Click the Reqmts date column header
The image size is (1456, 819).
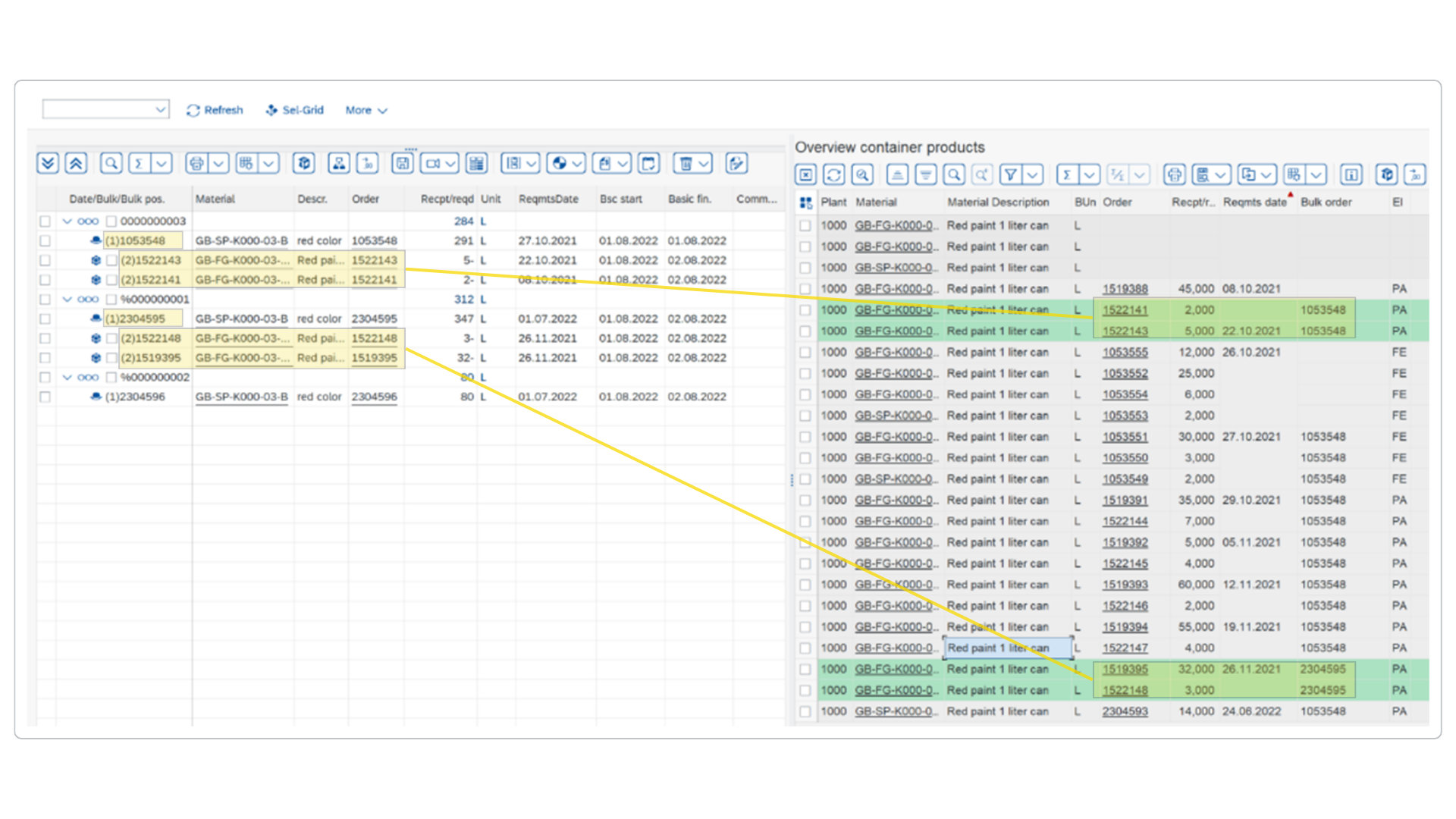tap(1255, 202)
